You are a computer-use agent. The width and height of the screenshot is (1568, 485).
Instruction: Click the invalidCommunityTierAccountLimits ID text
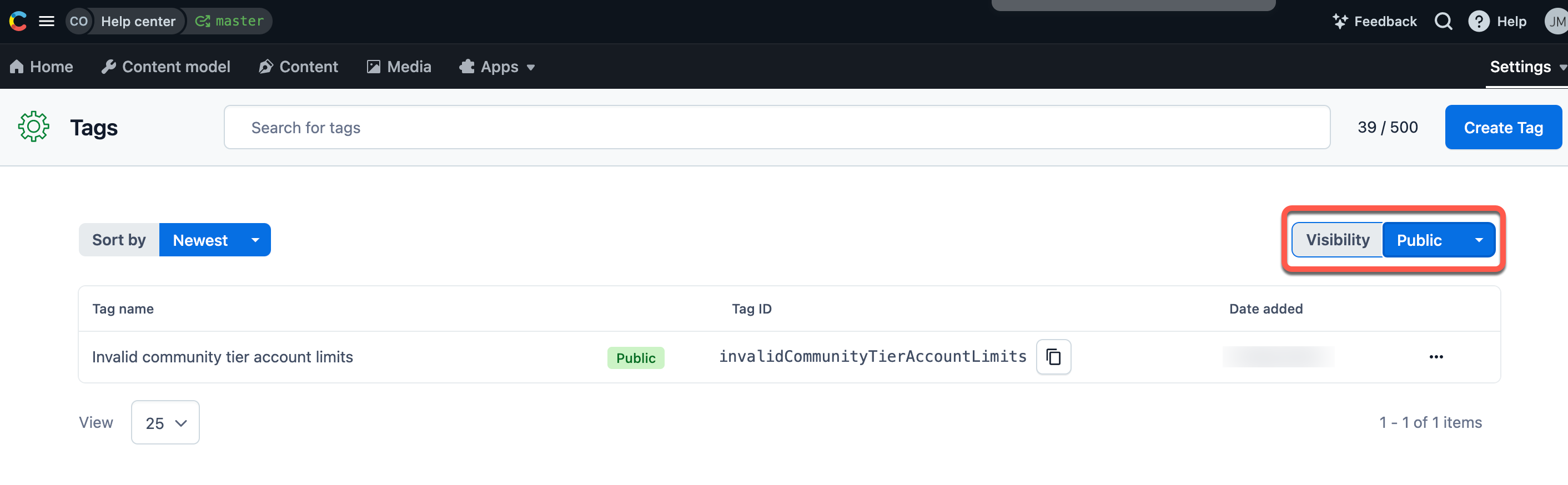872,357
